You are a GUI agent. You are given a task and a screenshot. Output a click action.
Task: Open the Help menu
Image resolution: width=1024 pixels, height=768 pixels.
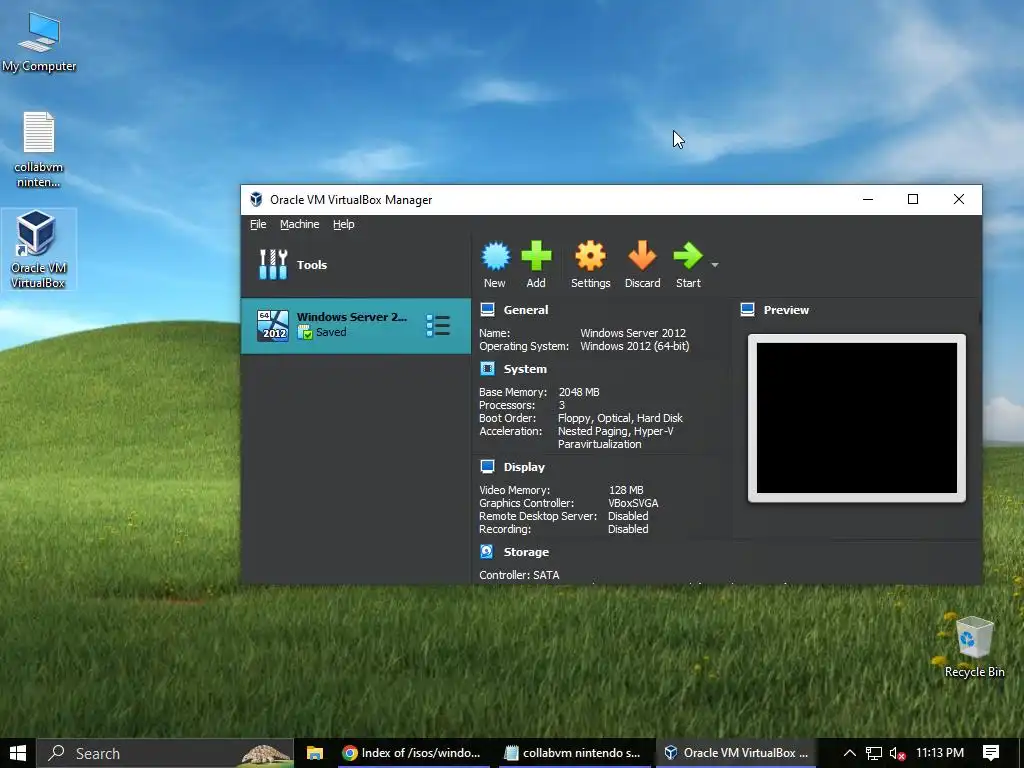pos(344,224)
